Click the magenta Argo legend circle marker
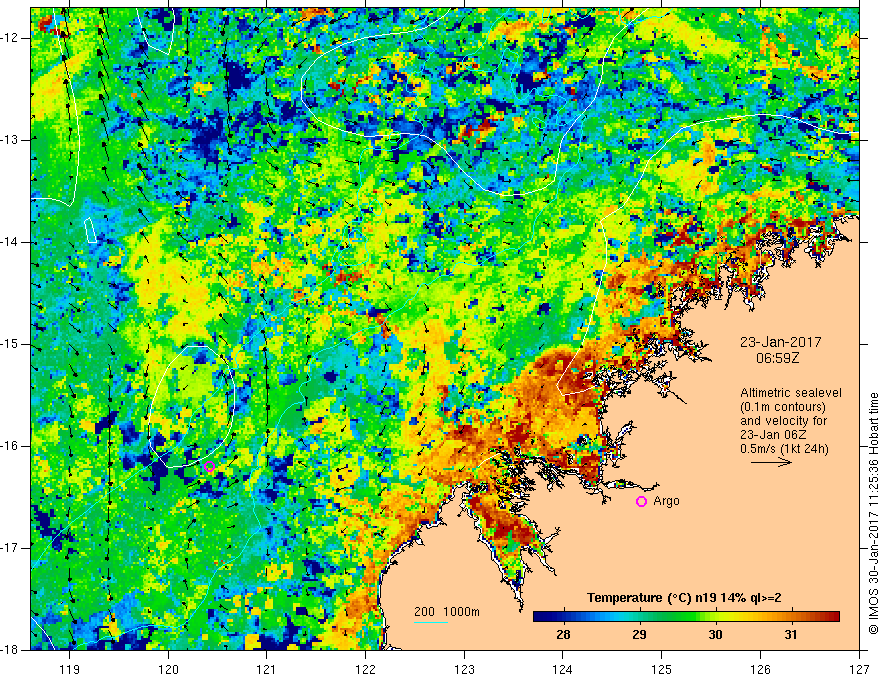This screenshot has height=680, width=880. coord(641,501)
